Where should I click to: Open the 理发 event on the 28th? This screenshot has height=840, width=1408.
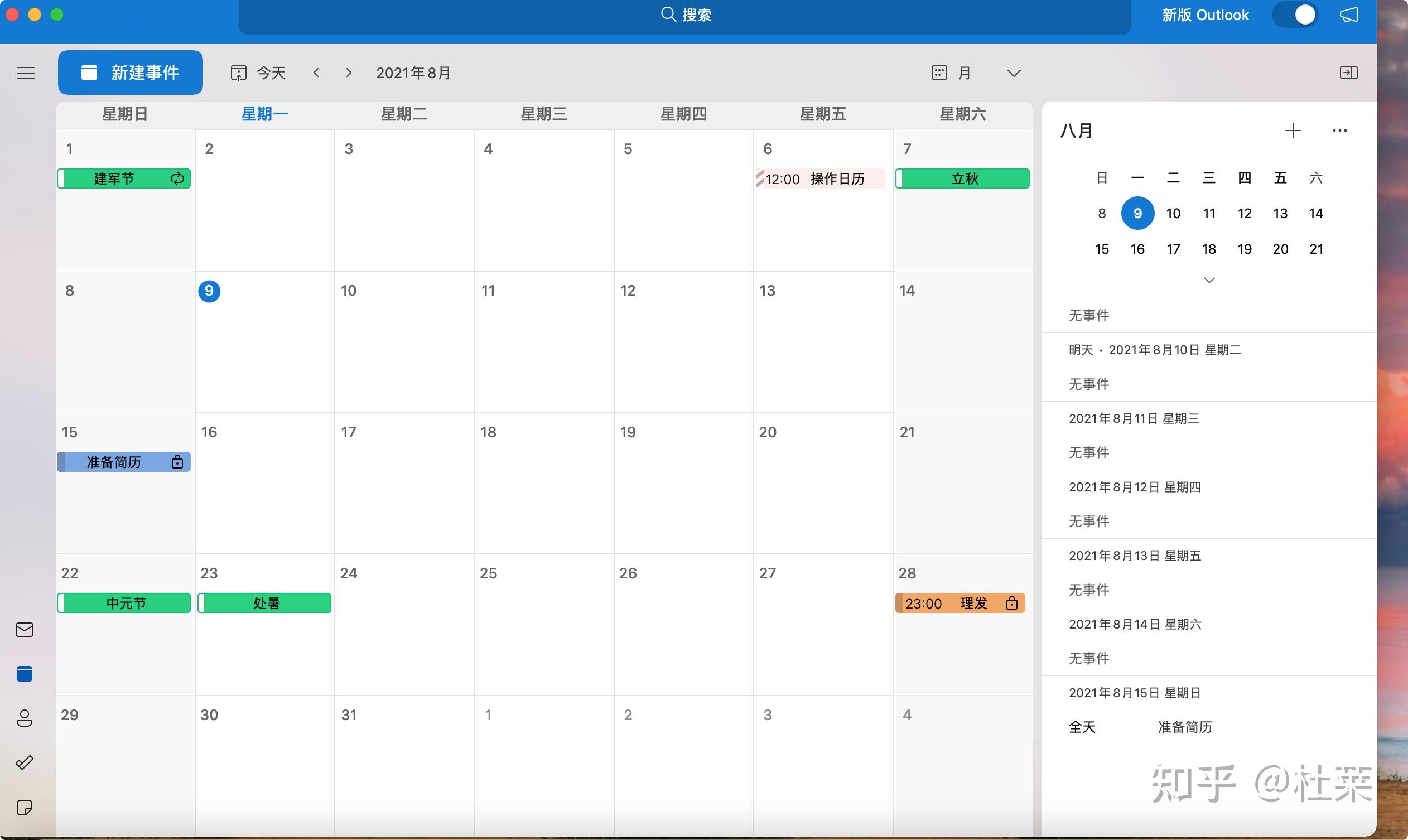[959, 603]
